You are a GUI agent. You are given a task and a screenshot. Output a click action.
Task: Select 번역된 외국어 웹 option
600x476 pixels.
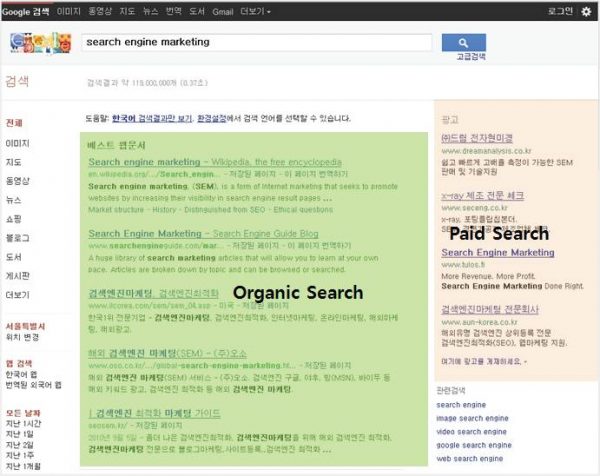(33, 385)
